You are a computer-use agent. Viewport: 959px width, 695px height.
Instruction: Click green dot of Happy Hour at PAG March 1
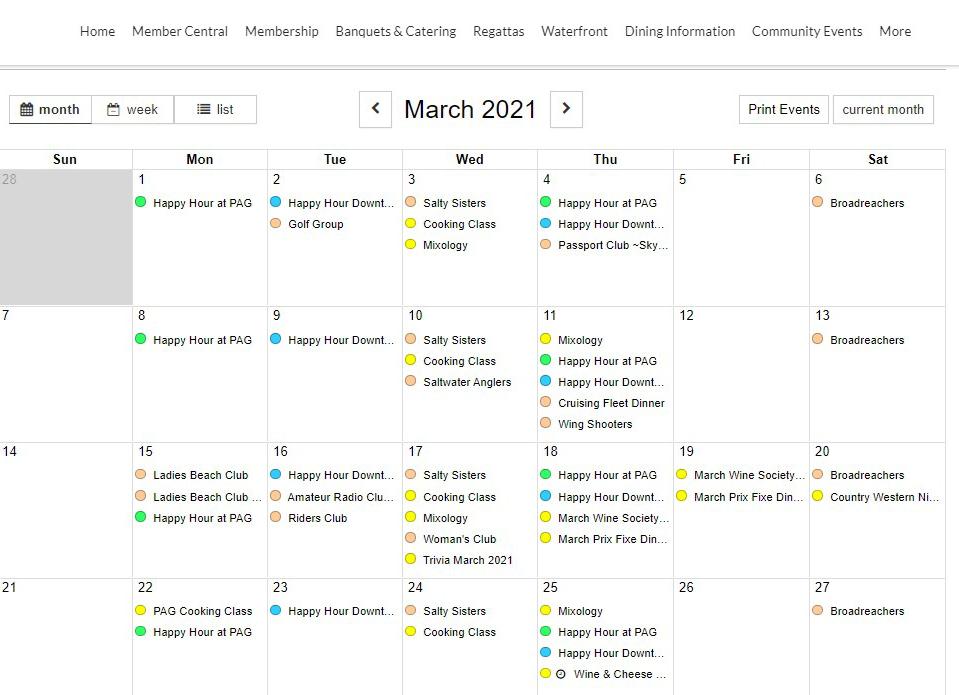point(141,202)
